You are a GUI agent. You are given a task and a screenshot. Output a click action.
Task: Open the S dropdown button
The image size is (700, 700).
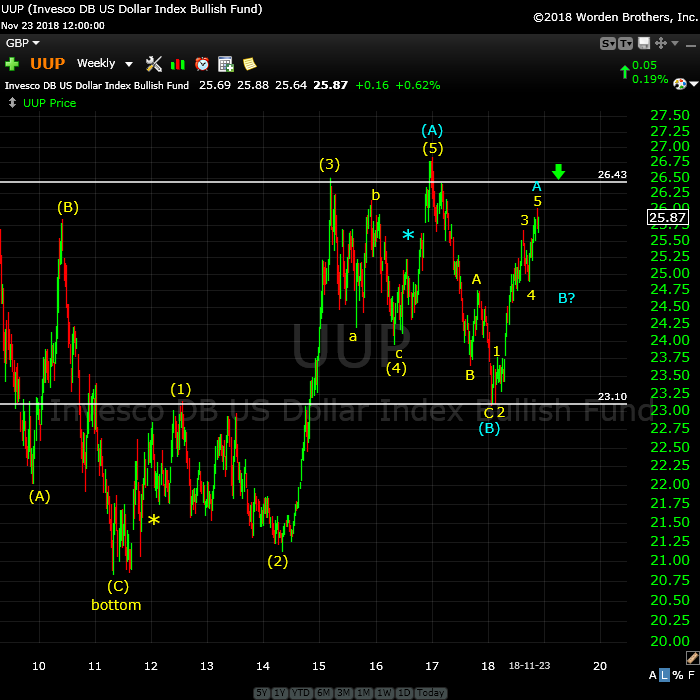pyautogui.click(x=608, y=43)
